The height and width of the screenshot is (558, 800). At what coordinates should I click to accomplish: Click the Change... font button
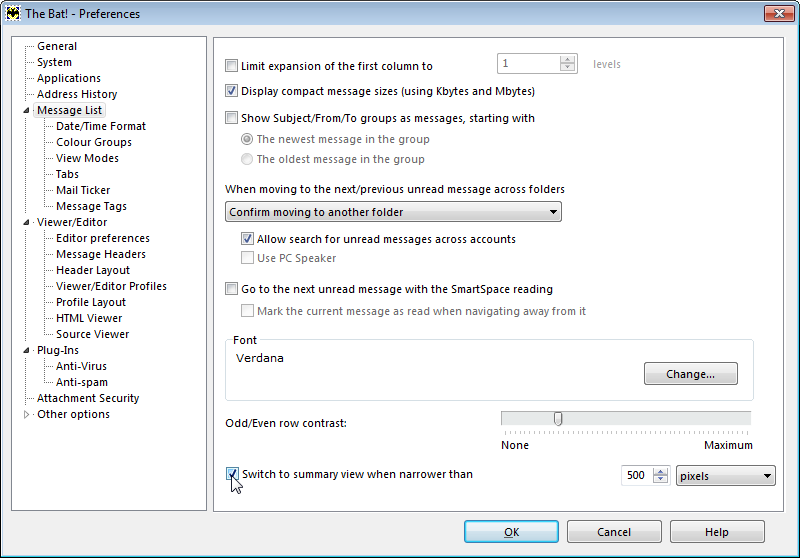pos(690,374)
